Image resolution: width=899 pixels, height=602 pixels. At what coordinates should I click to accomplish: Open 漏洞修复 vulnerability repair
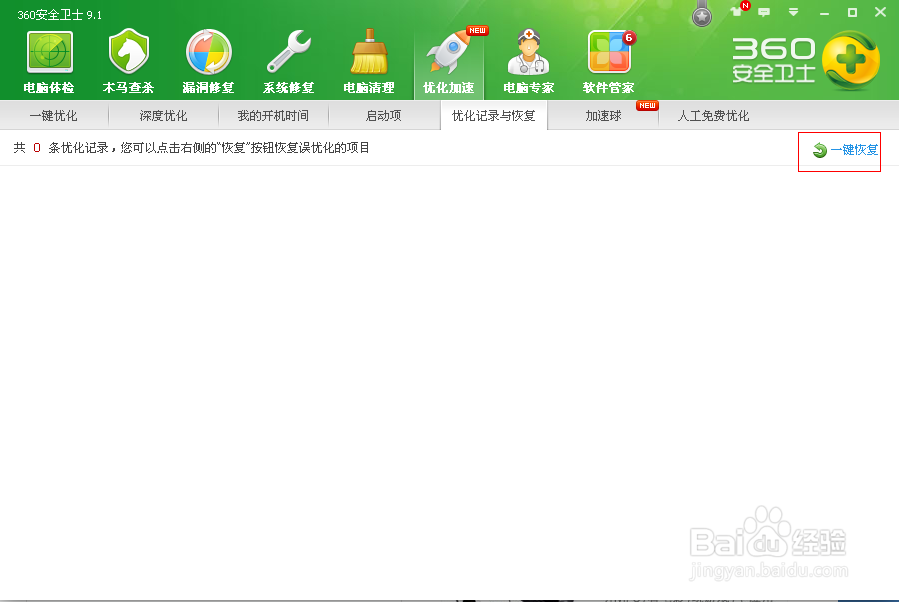click(x=208, y=62)
